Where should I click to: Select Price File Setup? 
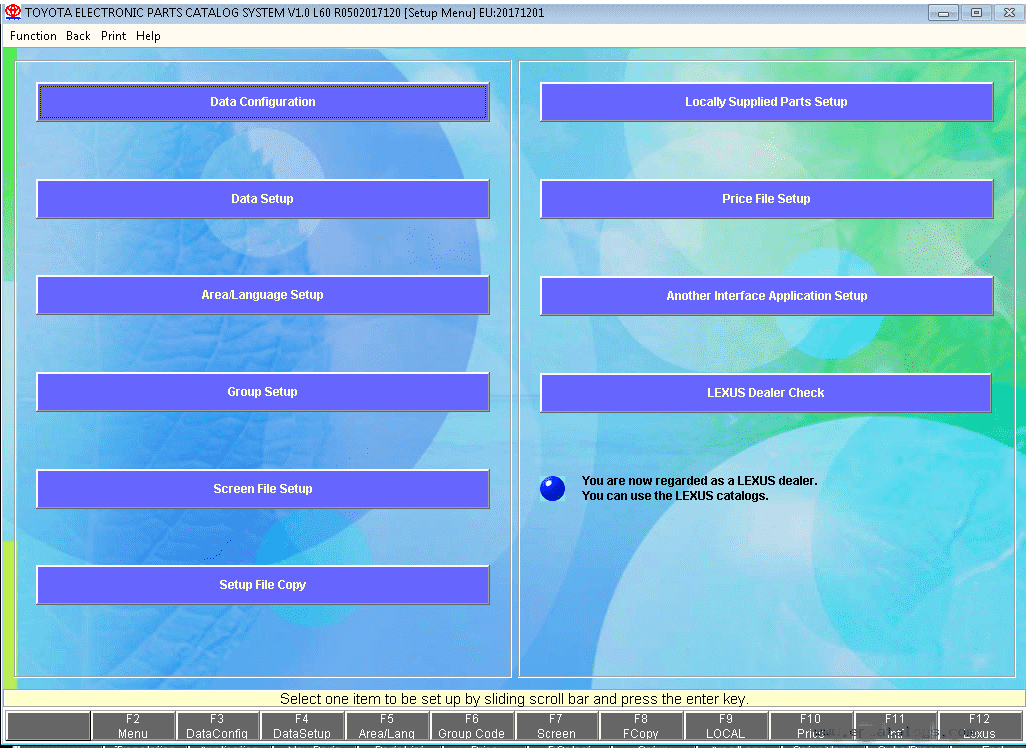tap(766, 199)
